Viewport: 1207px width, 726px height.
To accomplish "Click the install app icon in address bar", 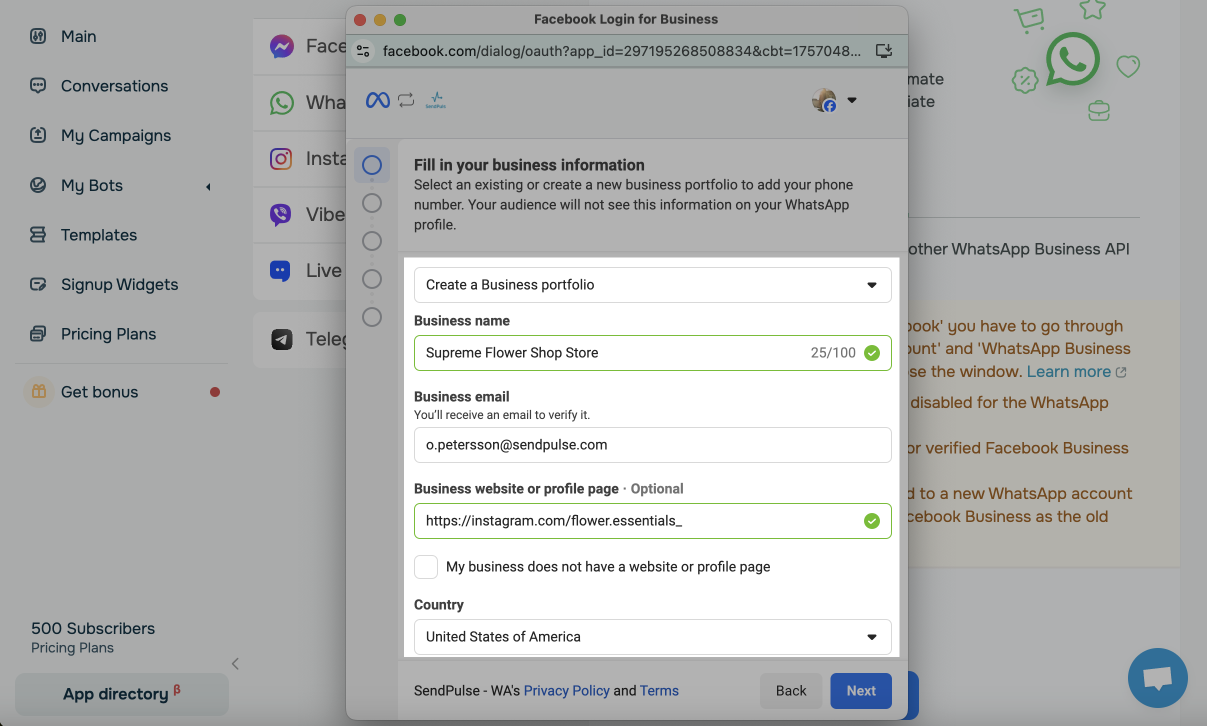I will tap(883, 50).
